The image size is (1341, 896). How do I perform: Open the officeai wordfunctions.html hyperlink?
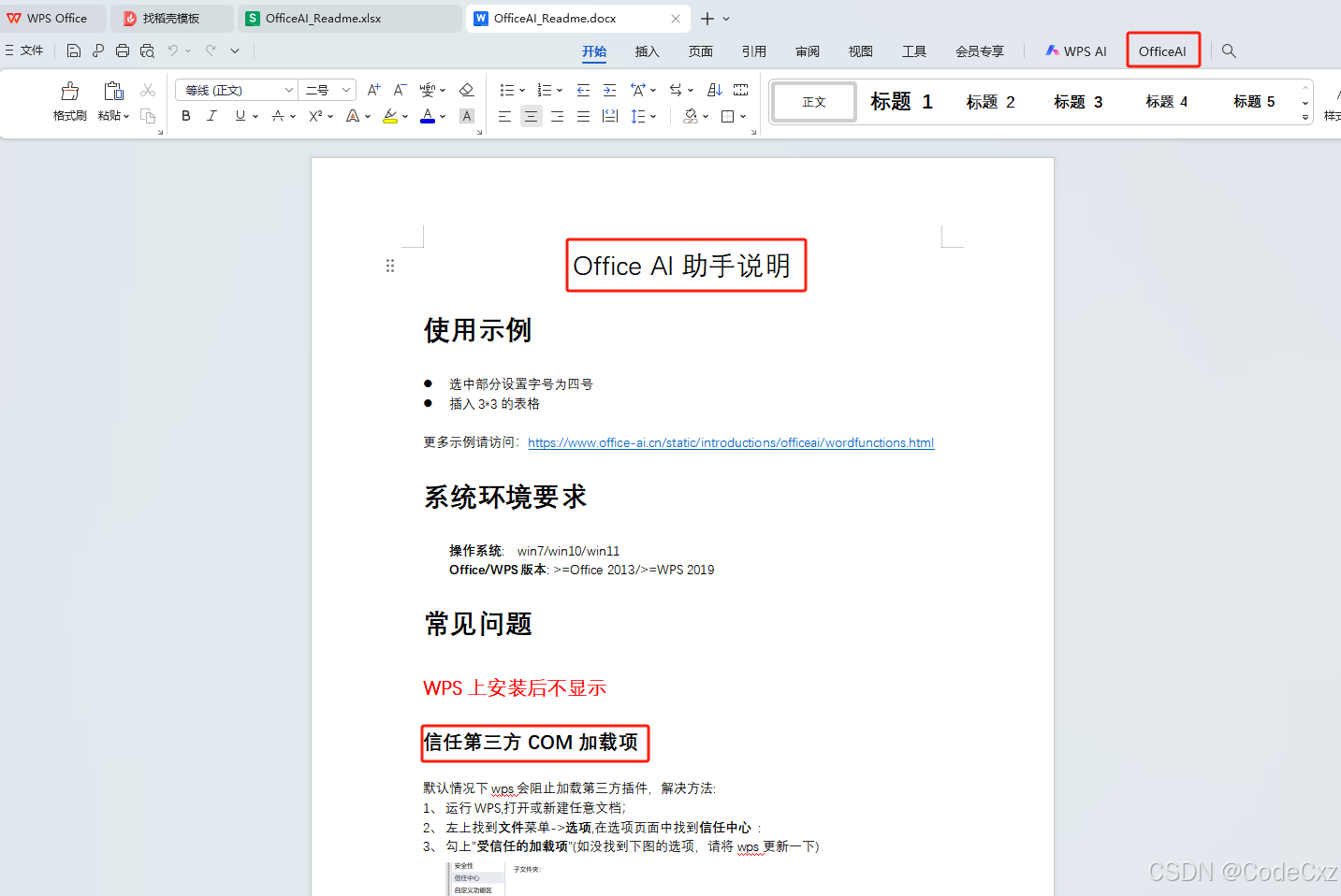[x=731, y=442]
